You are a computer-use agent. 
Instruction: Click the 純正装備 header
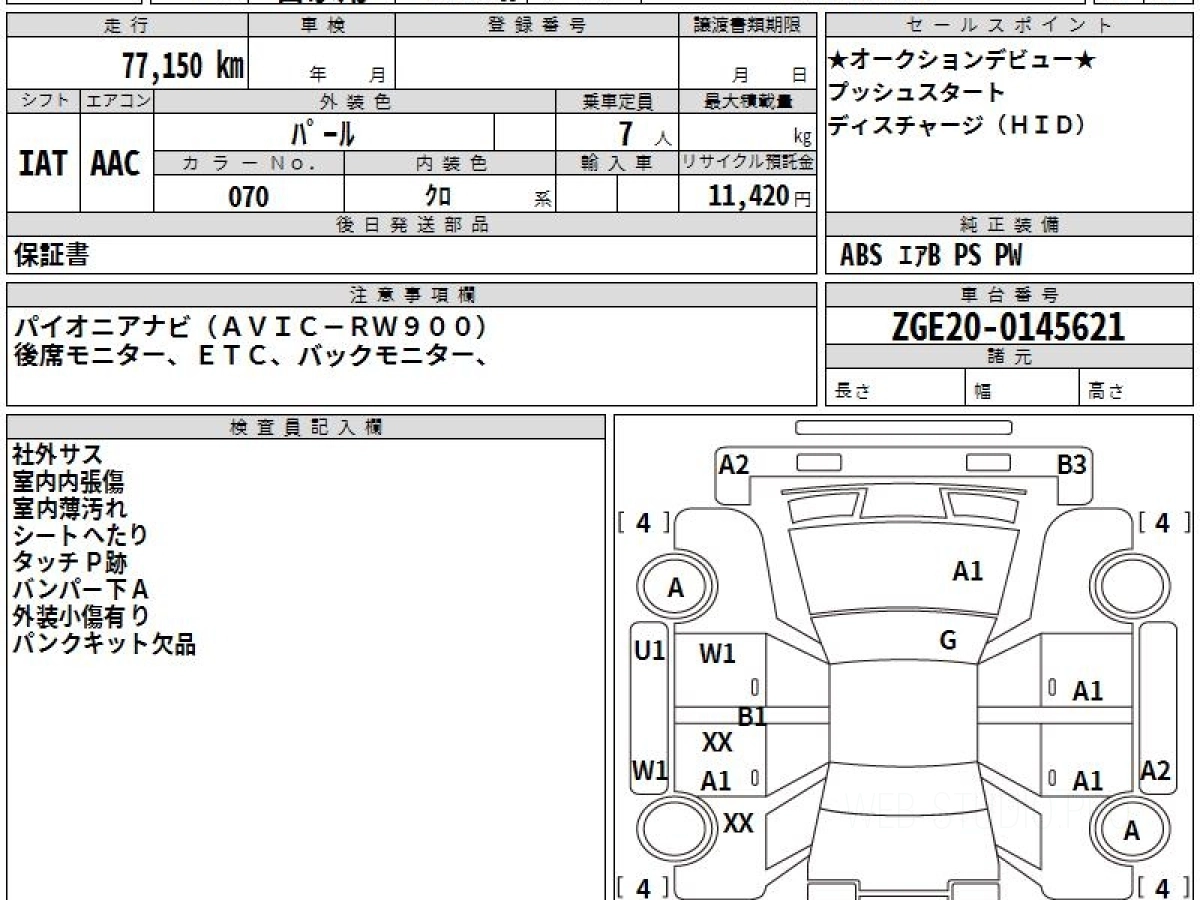pyautogui.click(x=1010, y=225)
